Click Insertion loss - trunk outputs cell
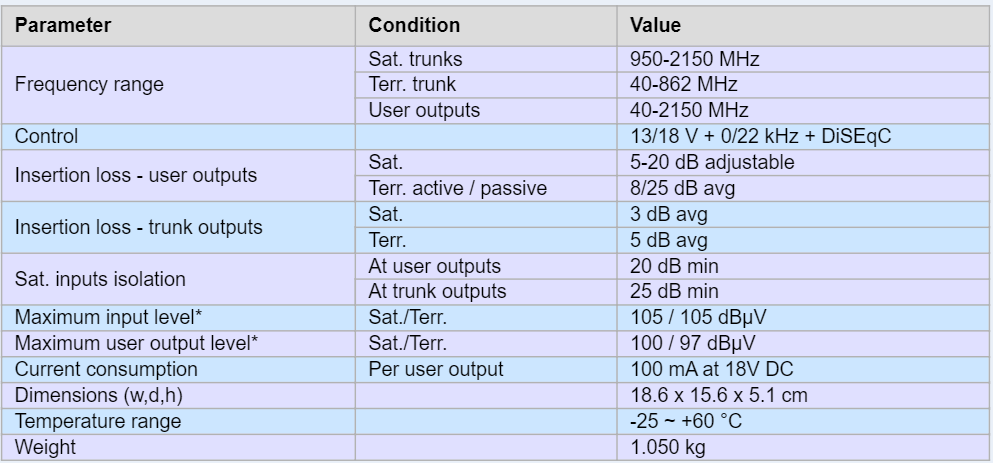This screenshot has width=993, height=463. [x=178, y=227]
